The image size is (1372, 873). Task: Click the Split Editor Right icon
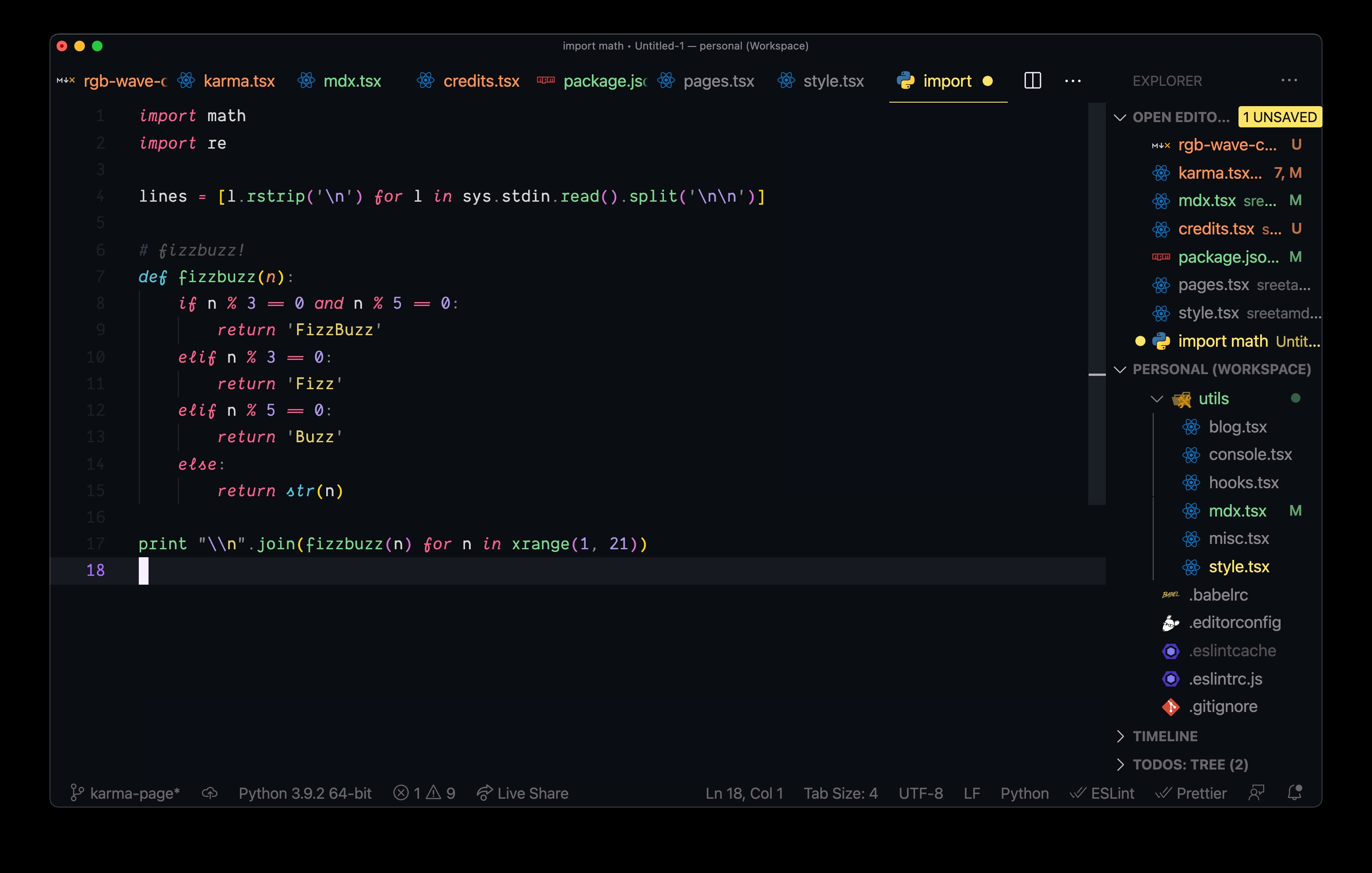(x=1033, y=80)
